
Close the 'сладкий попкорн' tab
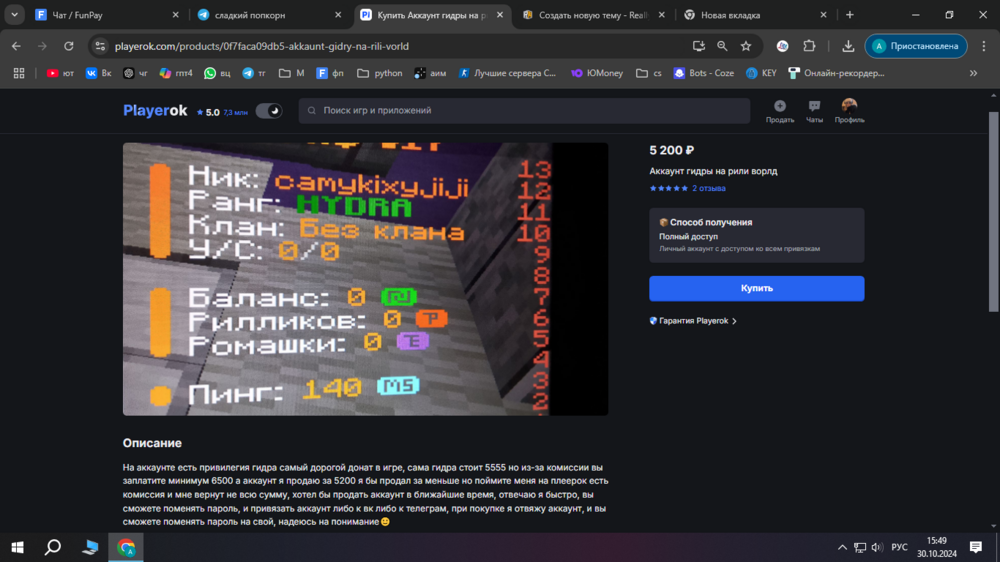(x=338, y=15)
